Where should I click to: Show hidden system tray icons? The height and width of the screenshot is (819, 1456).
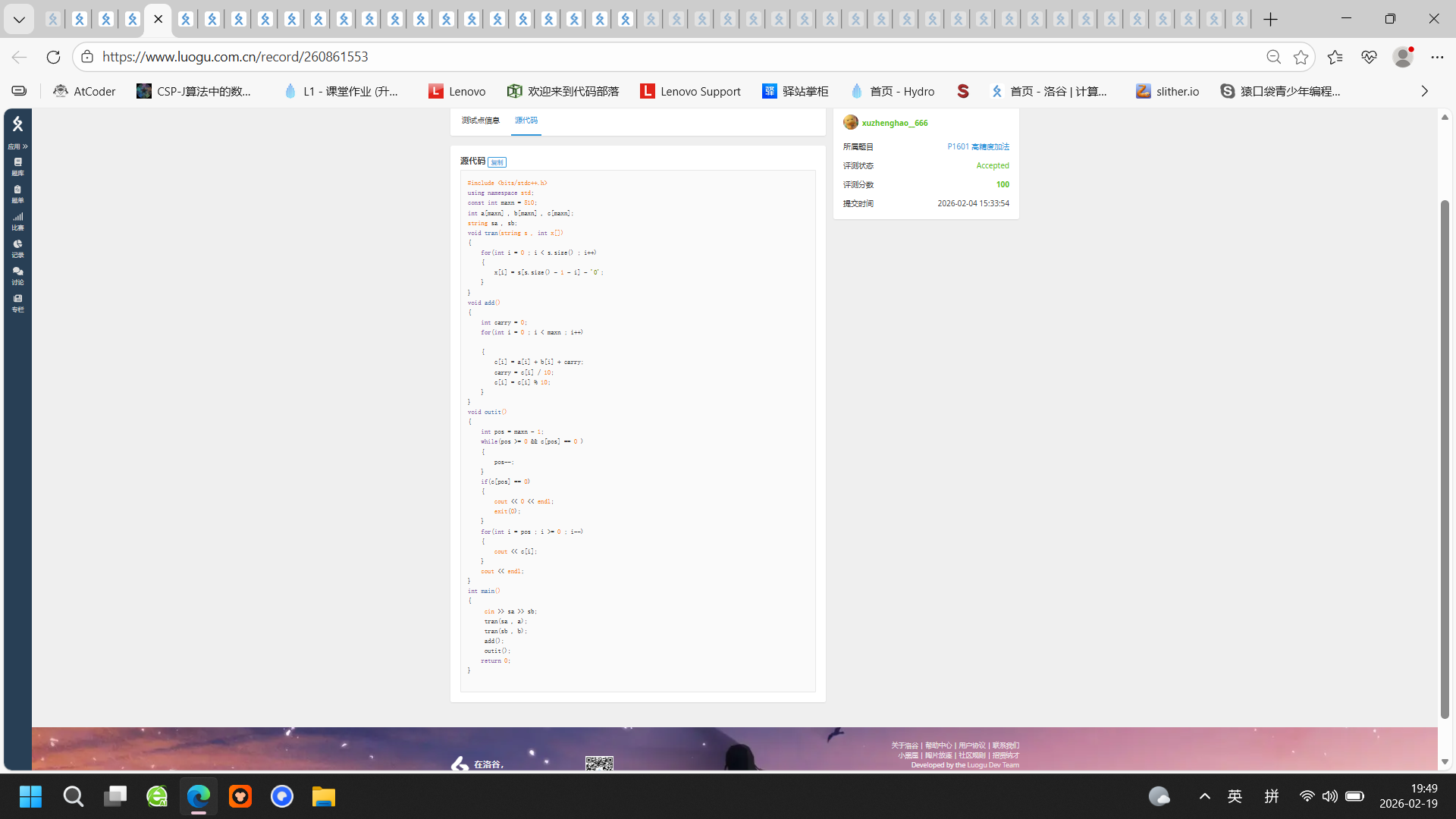1204,796
